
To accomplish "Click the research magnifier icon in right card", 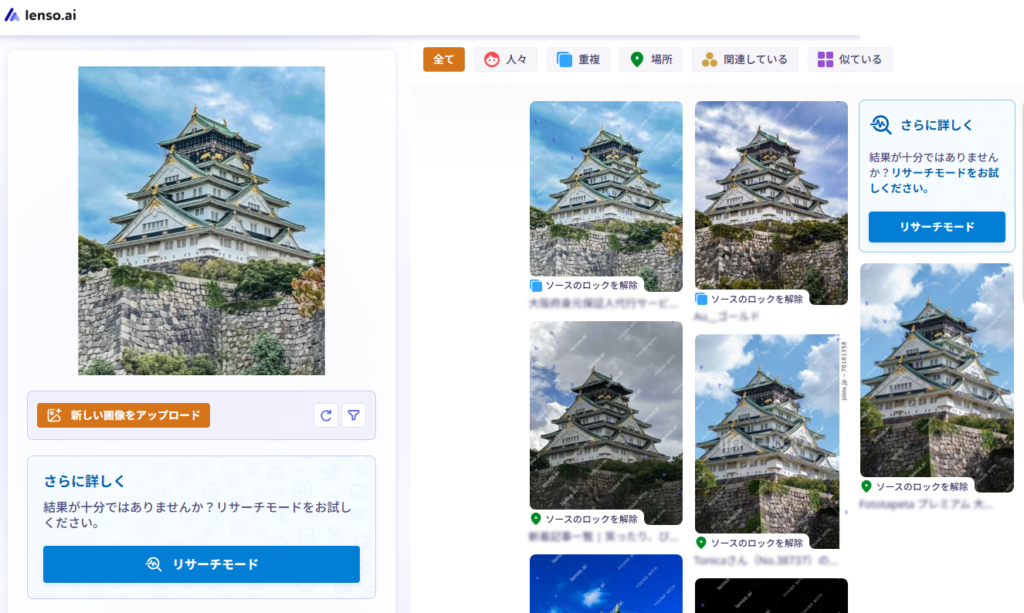I will (881, 125).
